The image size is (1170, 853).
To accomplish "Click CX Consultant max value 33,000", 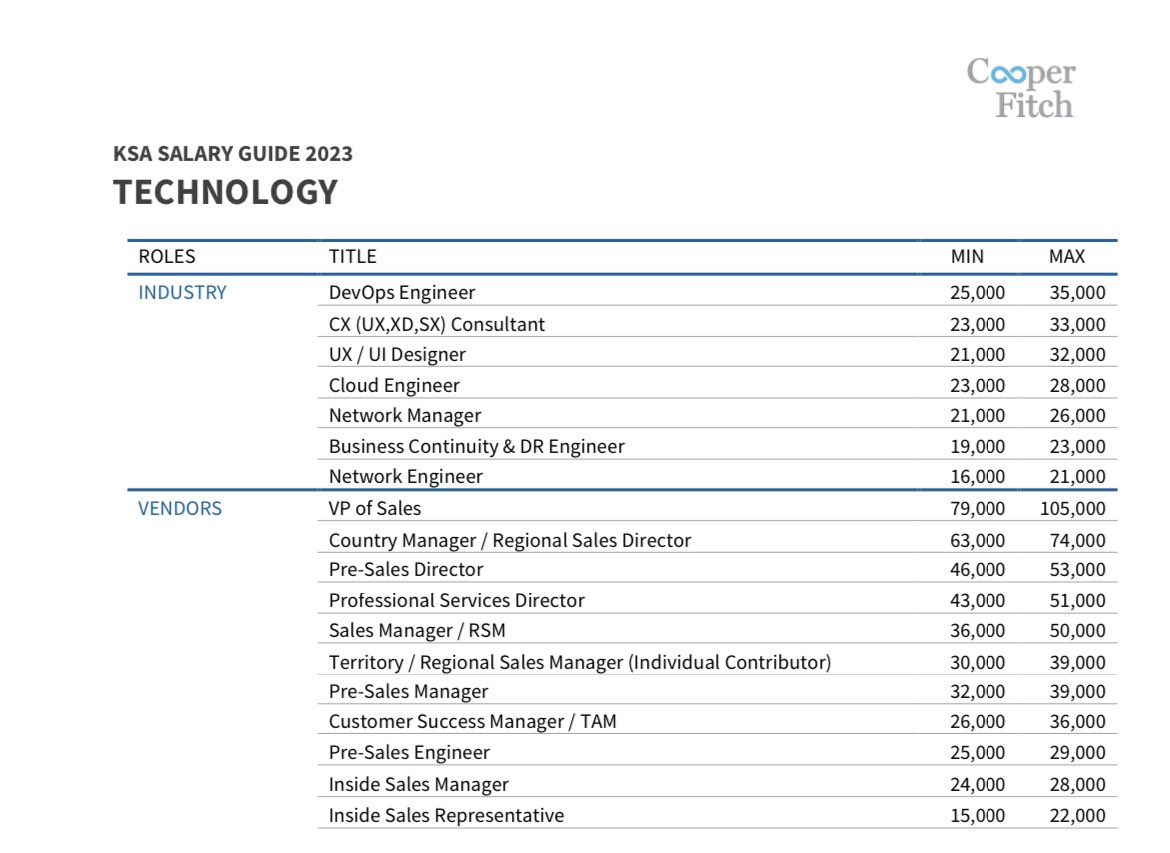I will coord(1077,325).
